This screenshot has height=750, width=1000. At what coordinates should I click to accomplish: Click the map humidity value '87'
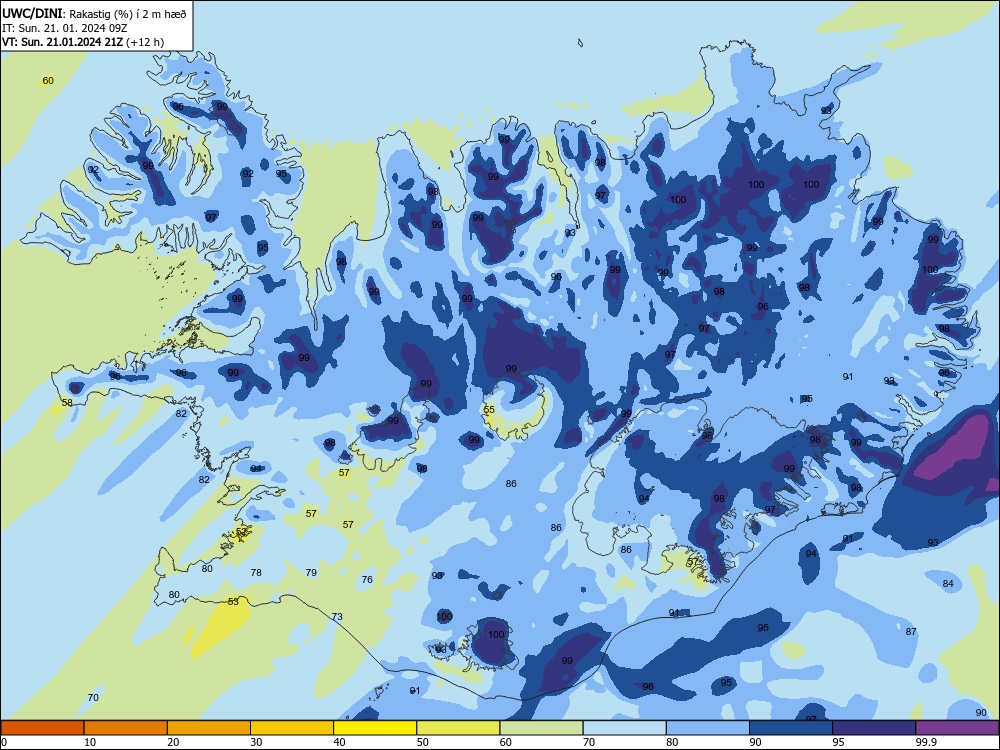click(911, 631)
